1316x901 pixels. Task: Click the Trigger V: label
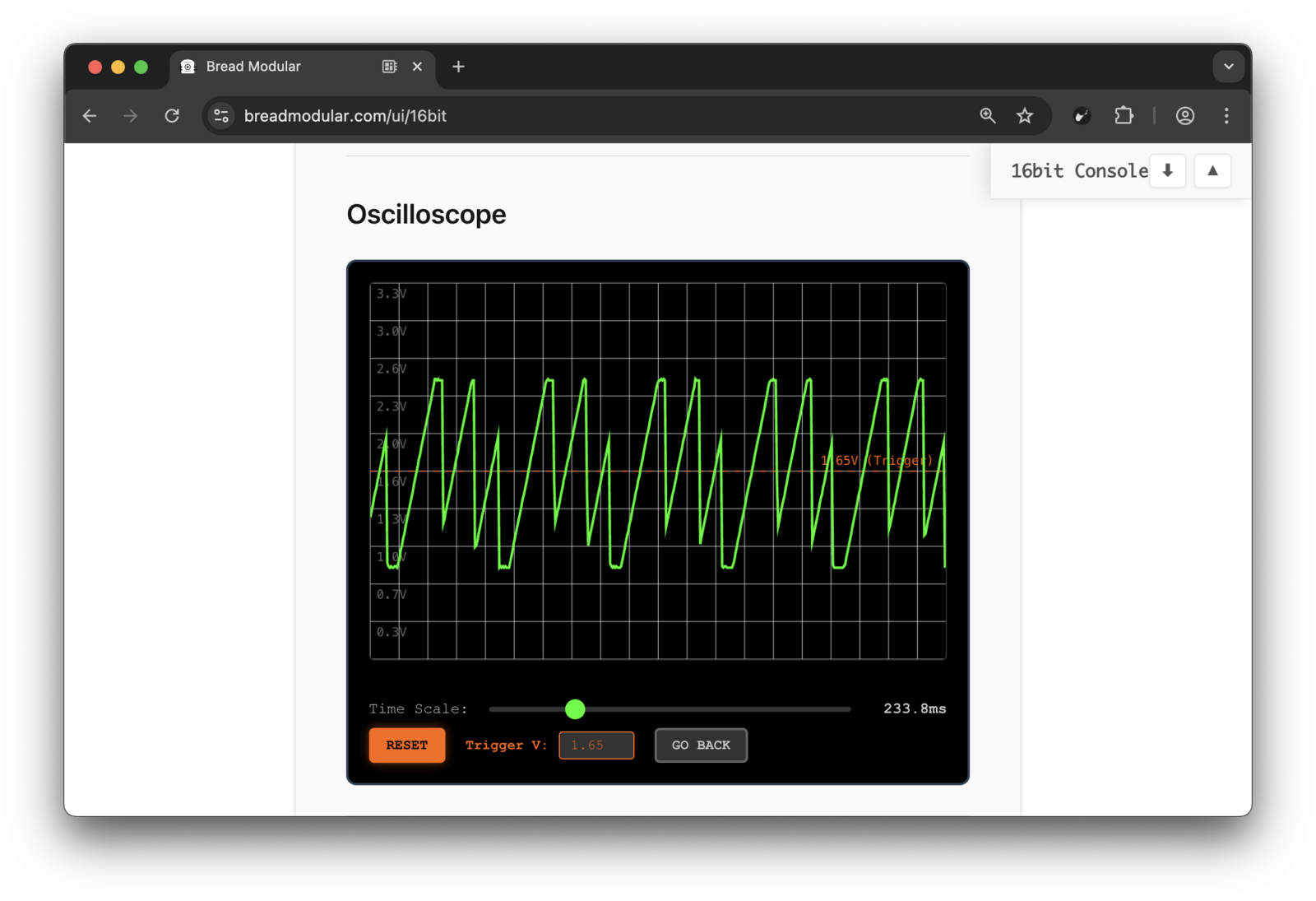506,745
